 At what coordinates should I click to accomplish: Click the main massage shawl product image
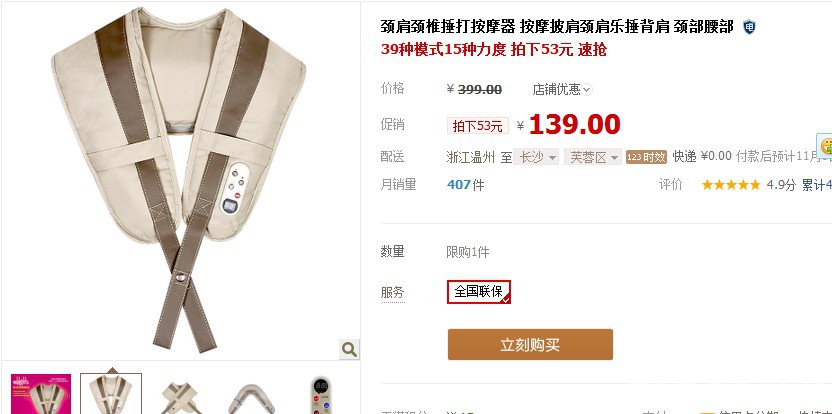pyautogui.click(x=180, y=180)
